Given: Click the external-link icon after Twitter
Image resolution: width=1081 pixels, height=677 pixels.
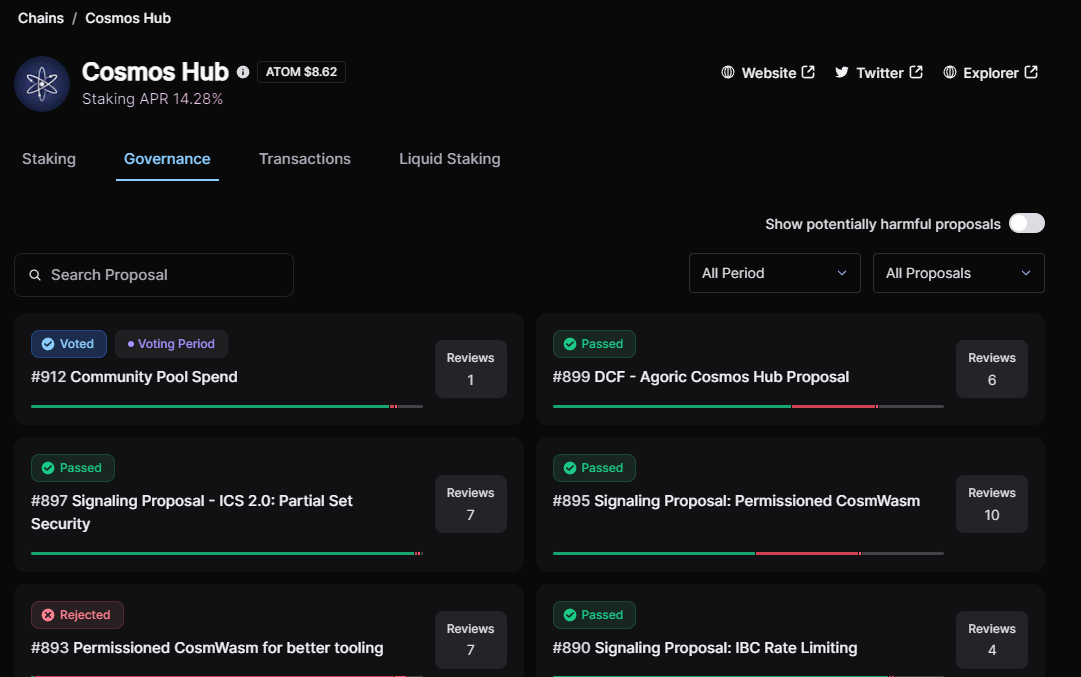Looking at the screenshot, I should coord(916,72).
